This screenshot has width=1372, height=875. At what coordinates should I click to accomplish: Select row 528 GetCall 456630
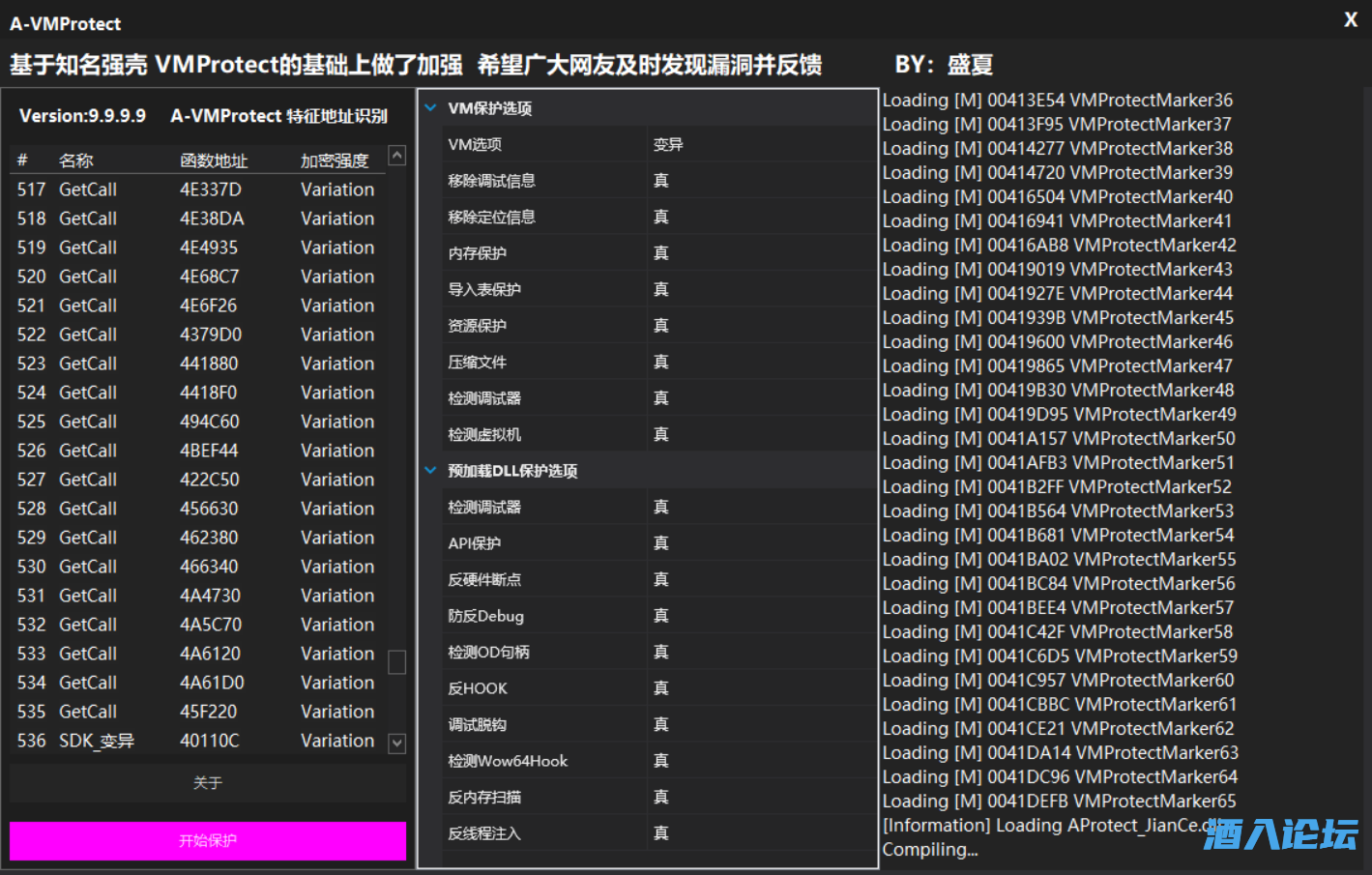197,509
